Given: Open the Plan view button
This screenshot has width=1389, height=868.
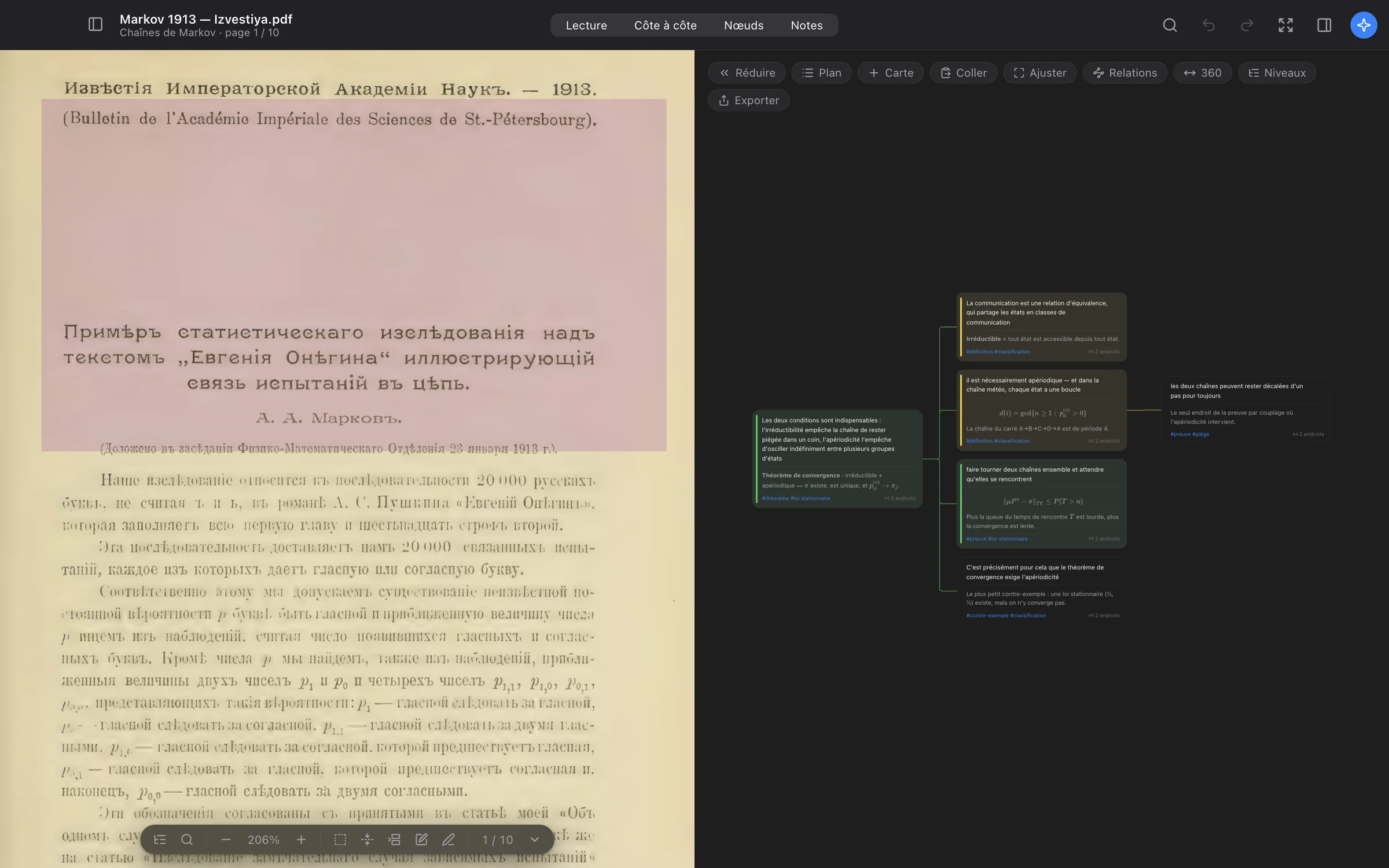Looking at the screenshot, I should tap(821, 73).
